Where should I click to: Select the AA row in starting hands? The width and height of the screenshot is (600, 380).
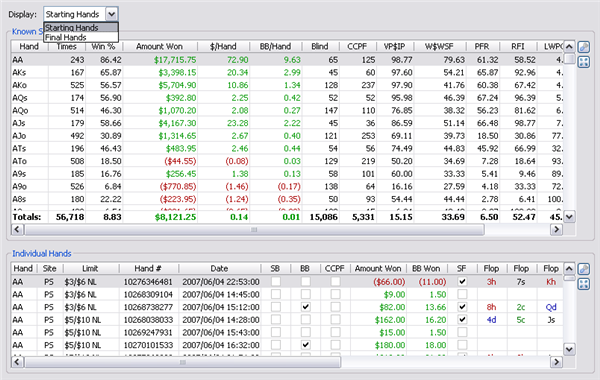pyautogui.click(x=287, y=60)
